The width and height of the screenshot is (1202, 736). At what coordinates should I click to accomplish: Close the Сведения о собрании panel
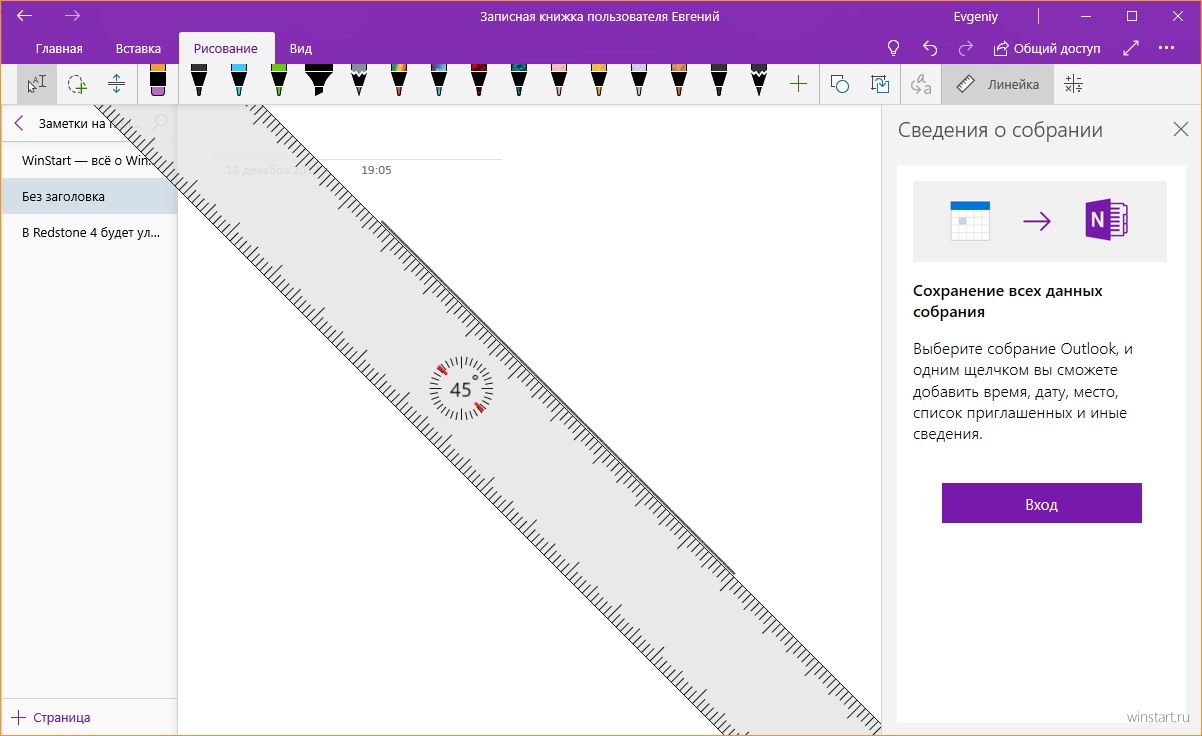click(1180, 129)
